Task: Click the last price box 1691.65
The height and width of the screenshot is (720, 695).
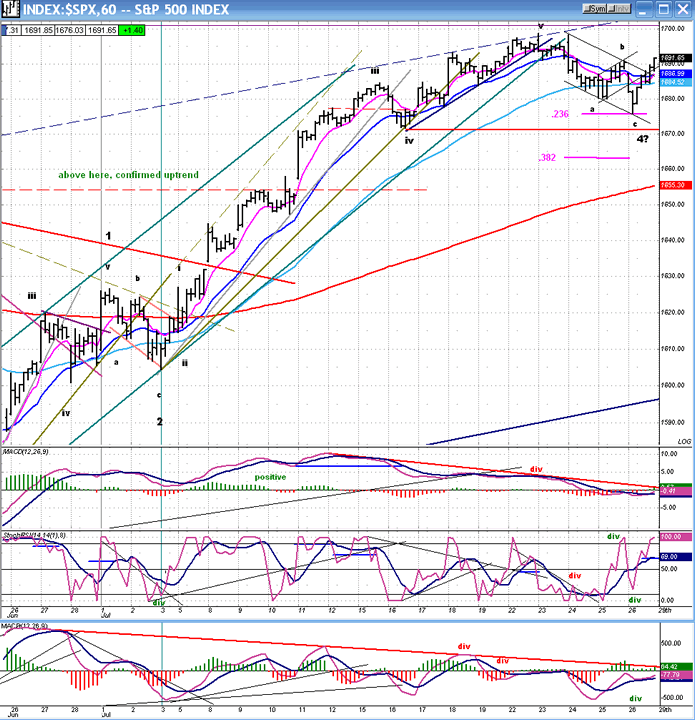Action: pyautogui.click(x=102, y=30)
